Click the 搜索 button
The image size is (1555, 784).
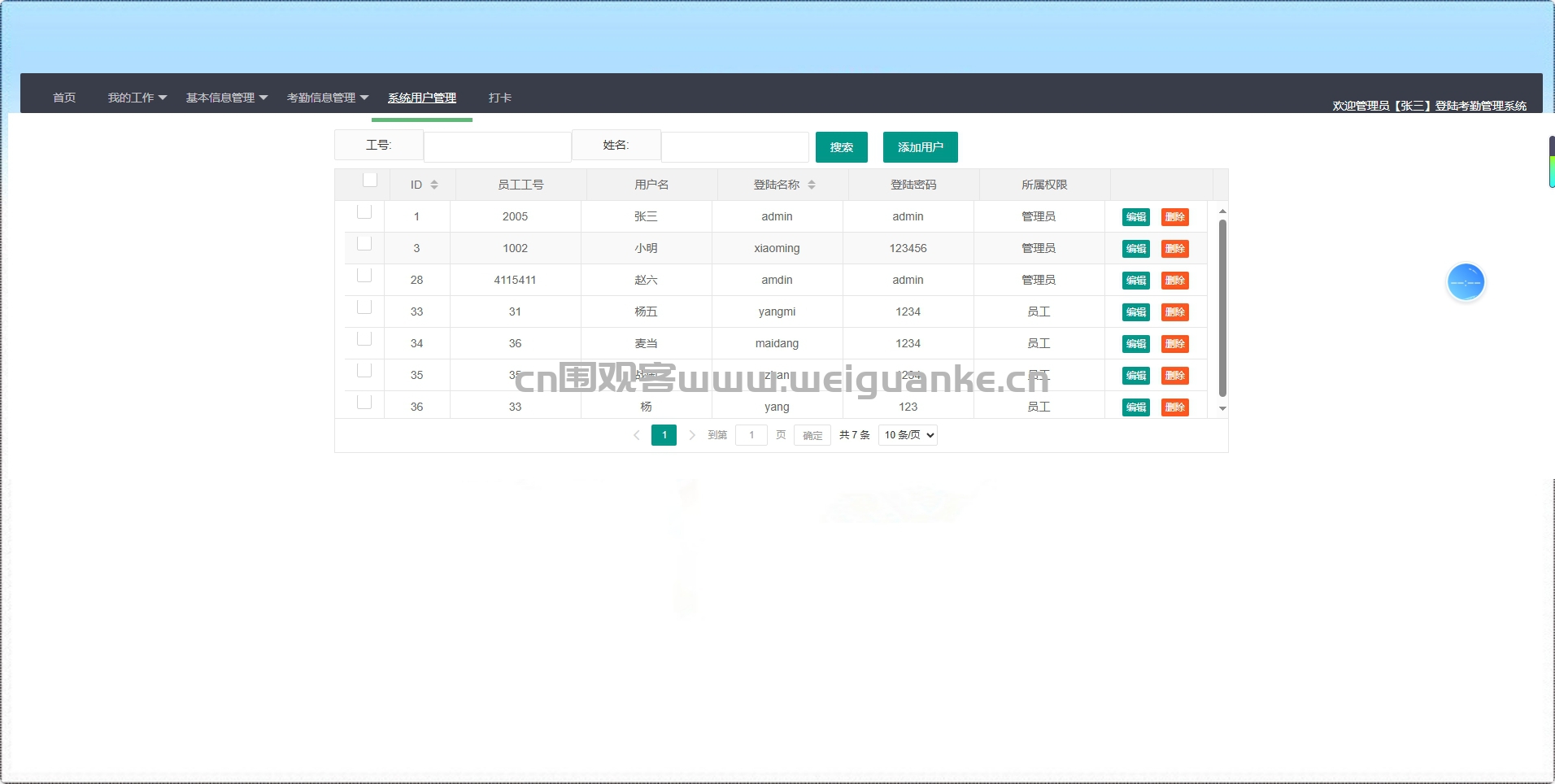click(842, 147)
